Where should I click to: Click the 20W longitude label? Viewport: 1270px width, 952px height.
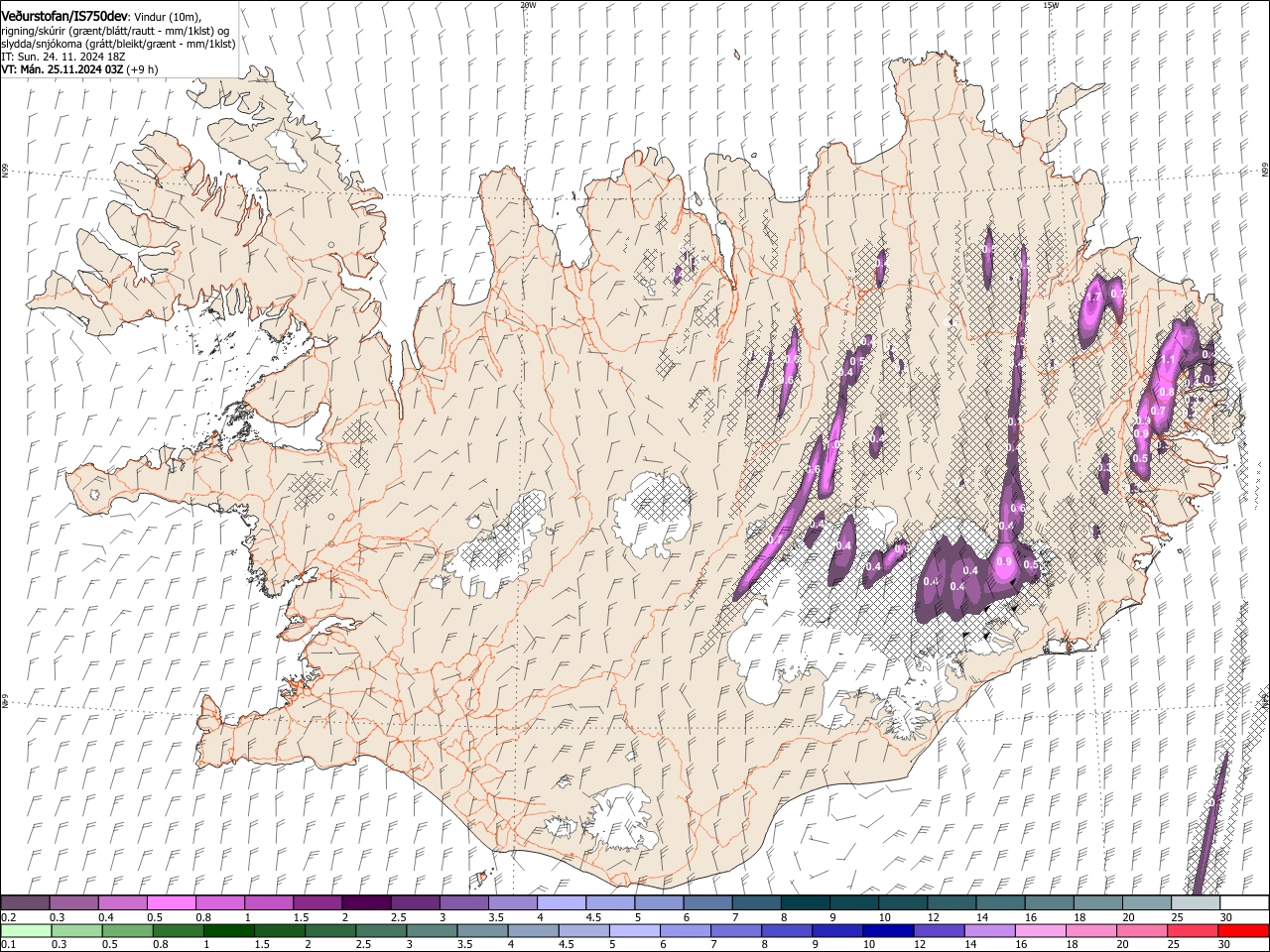click(528, 5)
